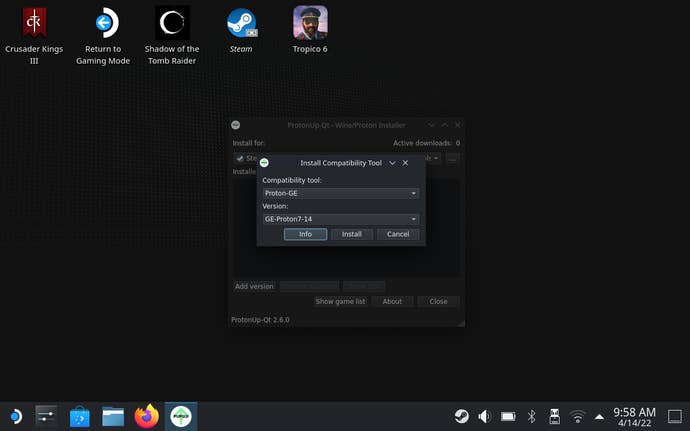Open About in the ProtonUp-Qt window

click(392, 302)
